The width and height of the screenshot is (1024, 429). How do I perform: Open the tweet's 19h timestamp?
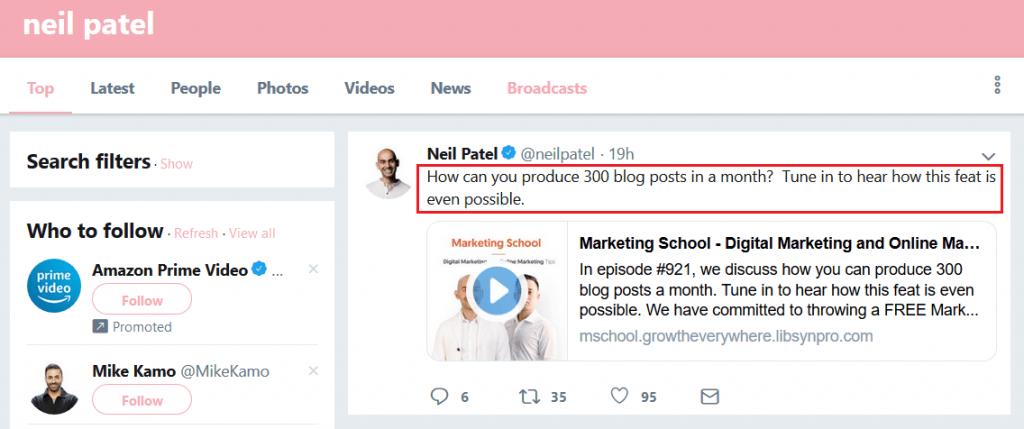[621, 155]
